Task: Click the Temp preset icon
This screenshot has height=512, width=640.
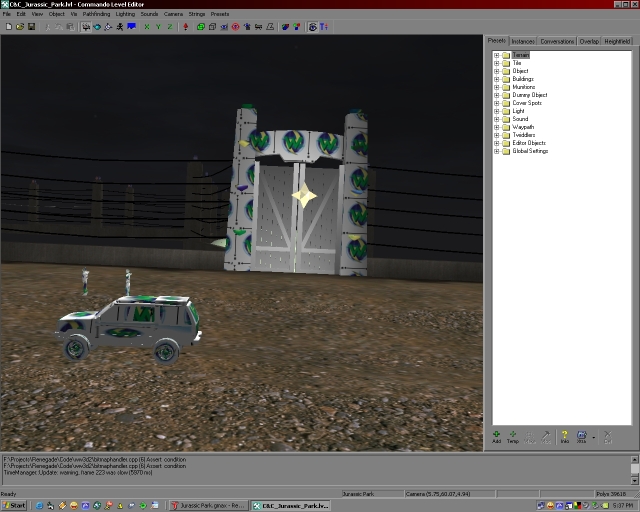Action: pyautogui.click(x=513, y=435)
